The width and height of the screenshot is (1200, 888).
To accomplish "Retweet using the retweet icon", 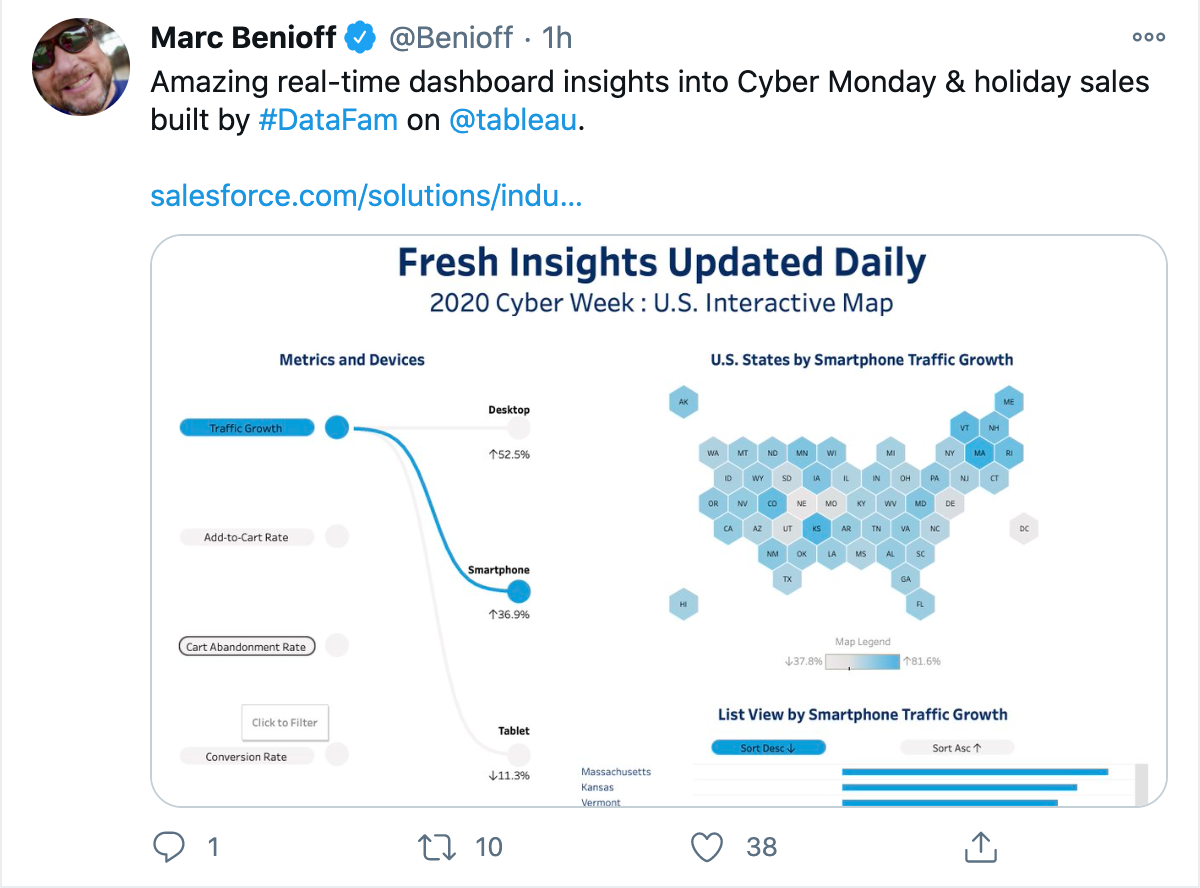I will (x=436, y=847).
